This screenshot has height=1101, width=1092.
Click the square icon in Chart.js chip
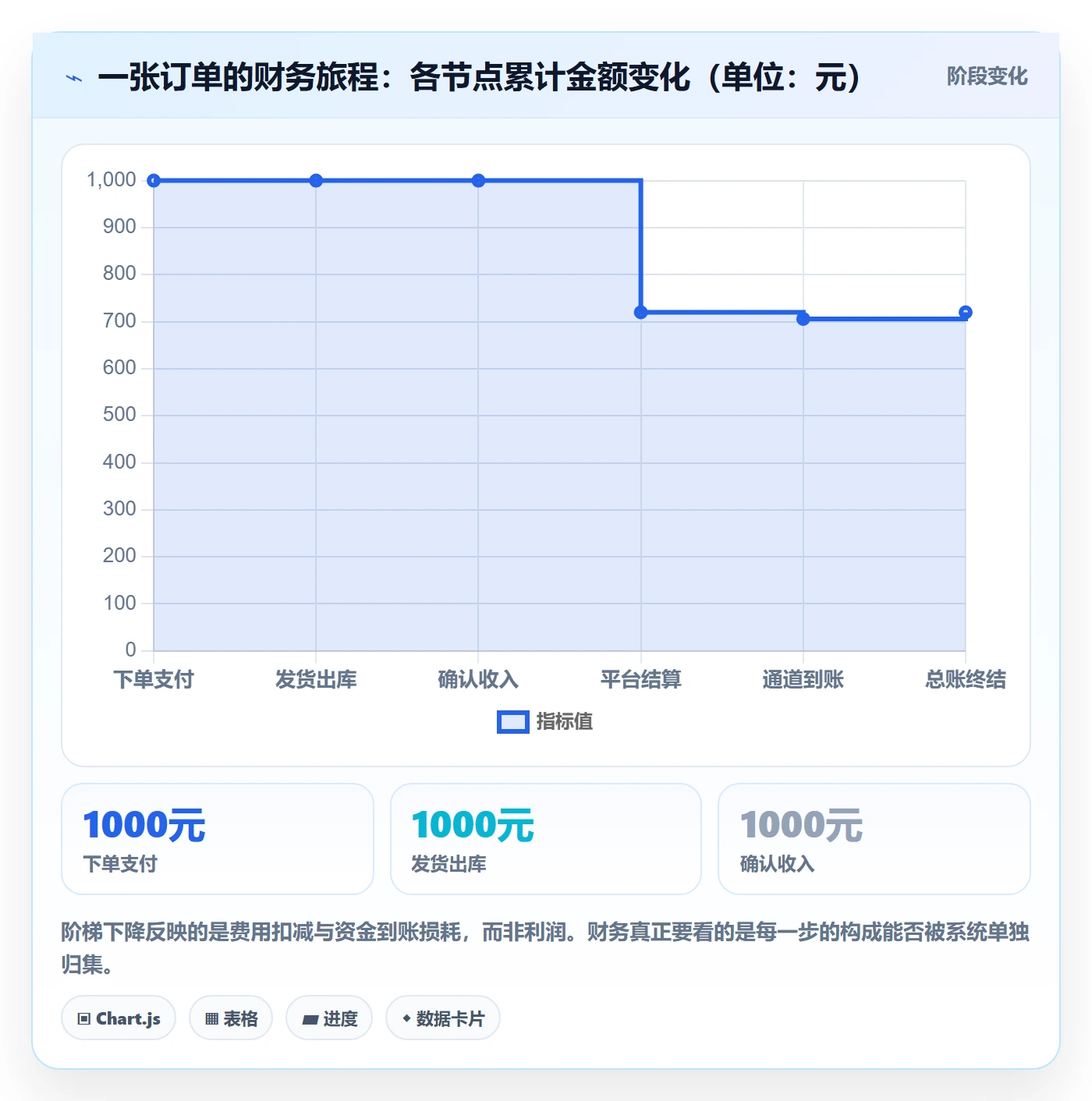(84, 1018)
